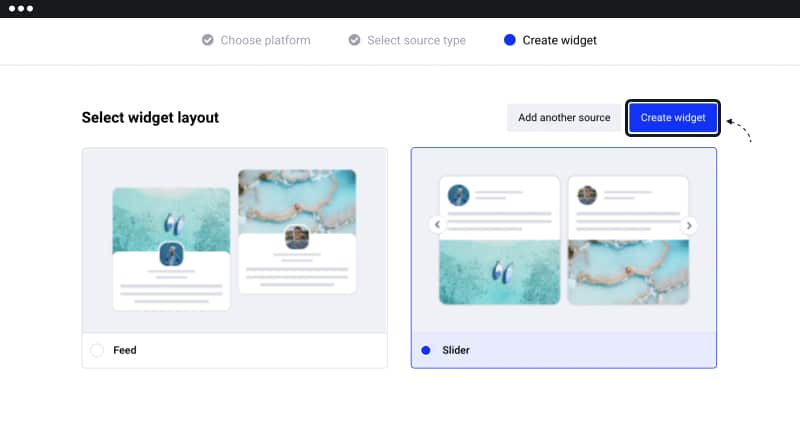This screenshot has height=430, width=800.
Task: Go to Select source type step
Action: point(416,40)
